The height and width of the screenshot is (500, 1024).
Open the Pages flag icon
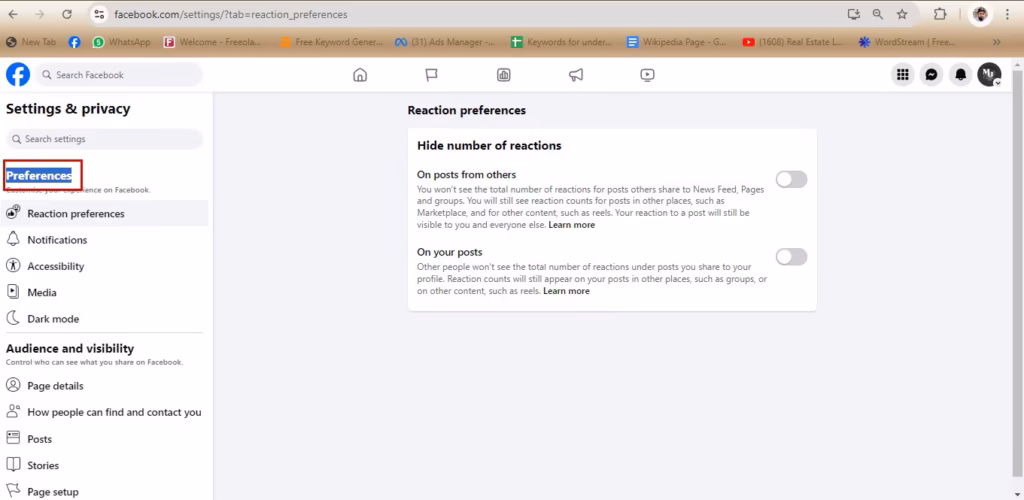coord(432,75)
